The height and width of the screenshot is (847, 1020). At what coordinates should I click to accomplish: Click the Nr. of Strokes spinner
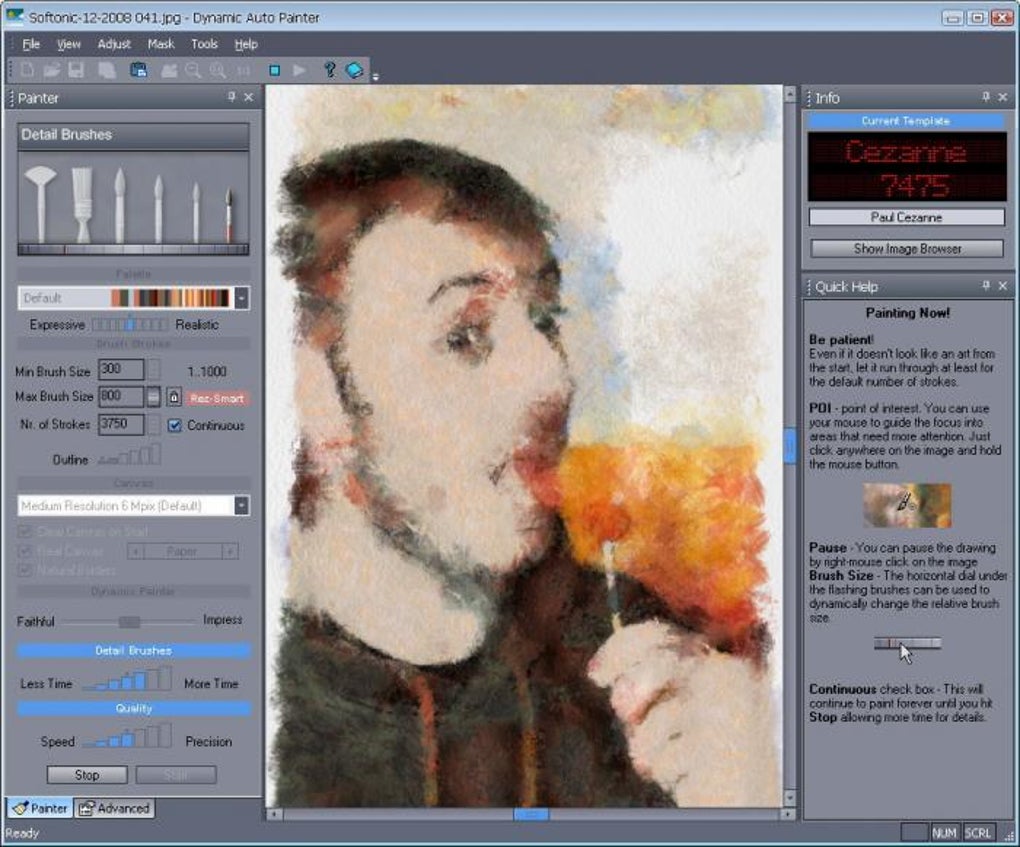tap(154, 424)
